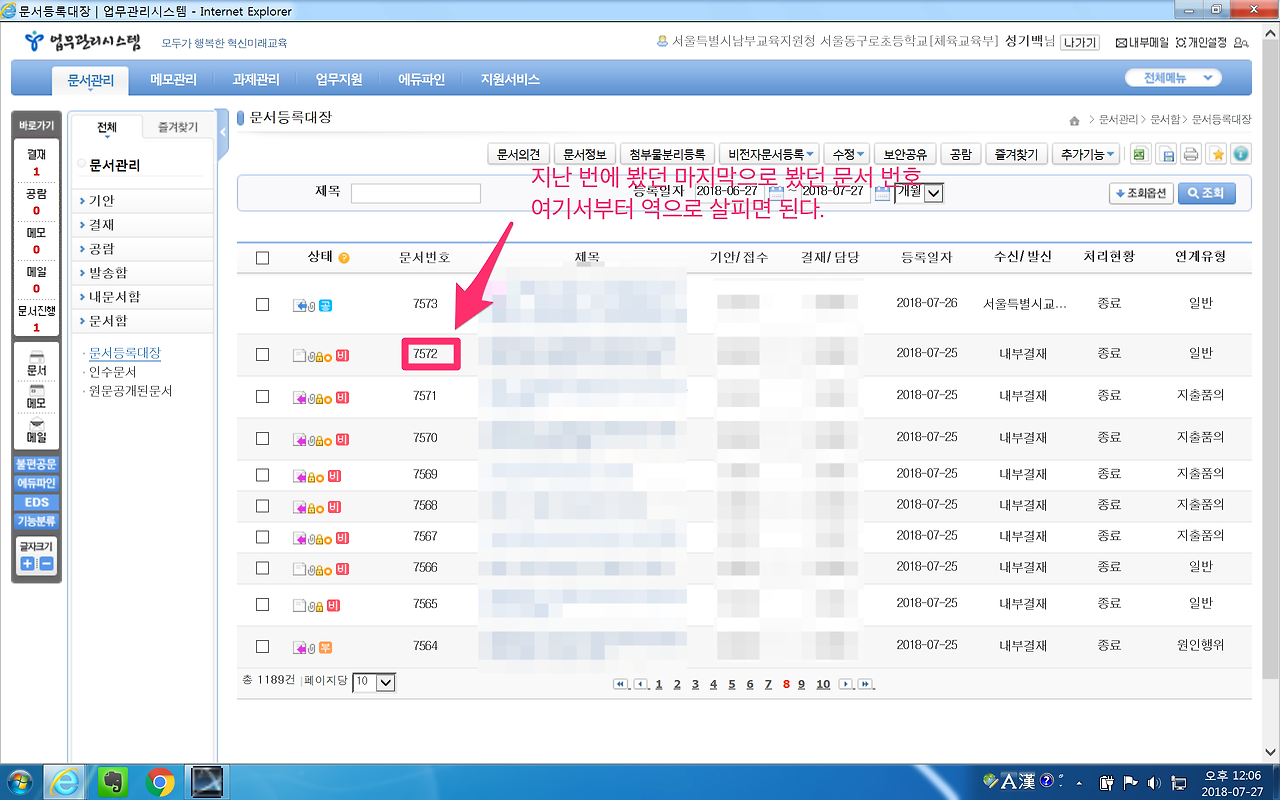Open the 수정 dropdown button
Screen dimensions: 1280x800
pos(849,154)
